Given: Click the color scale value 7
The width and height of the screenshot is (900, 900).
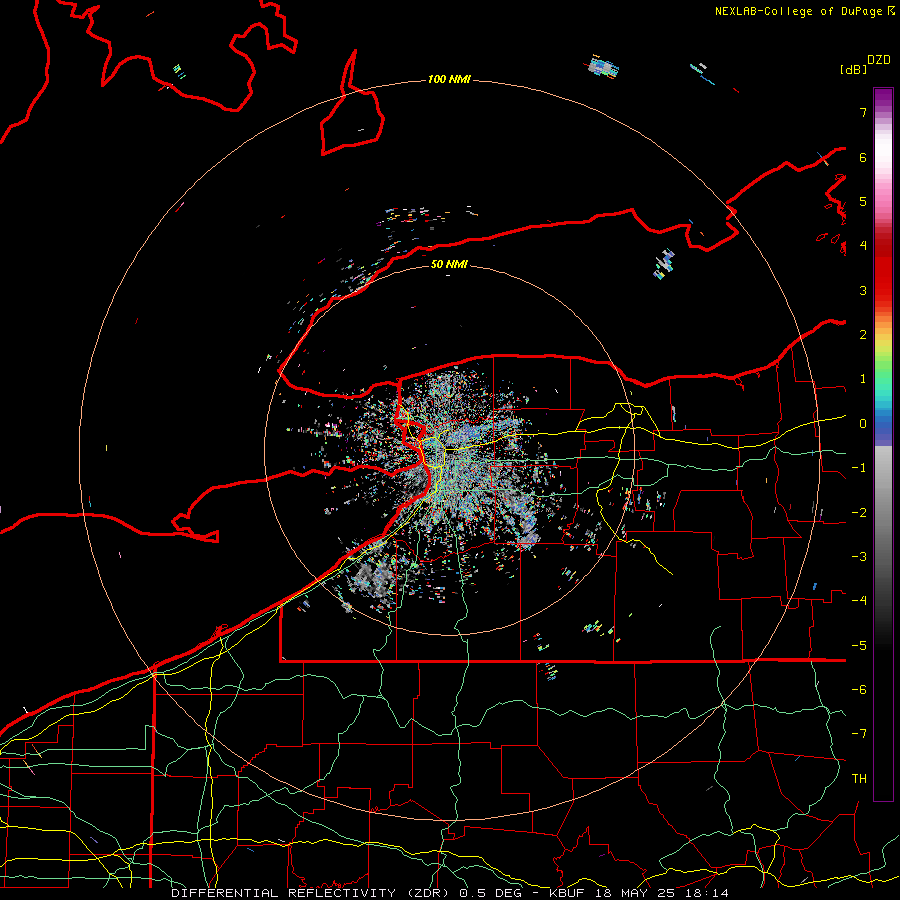Looking at the screenshot, I should pyautogui.click(x=863, y=112).
